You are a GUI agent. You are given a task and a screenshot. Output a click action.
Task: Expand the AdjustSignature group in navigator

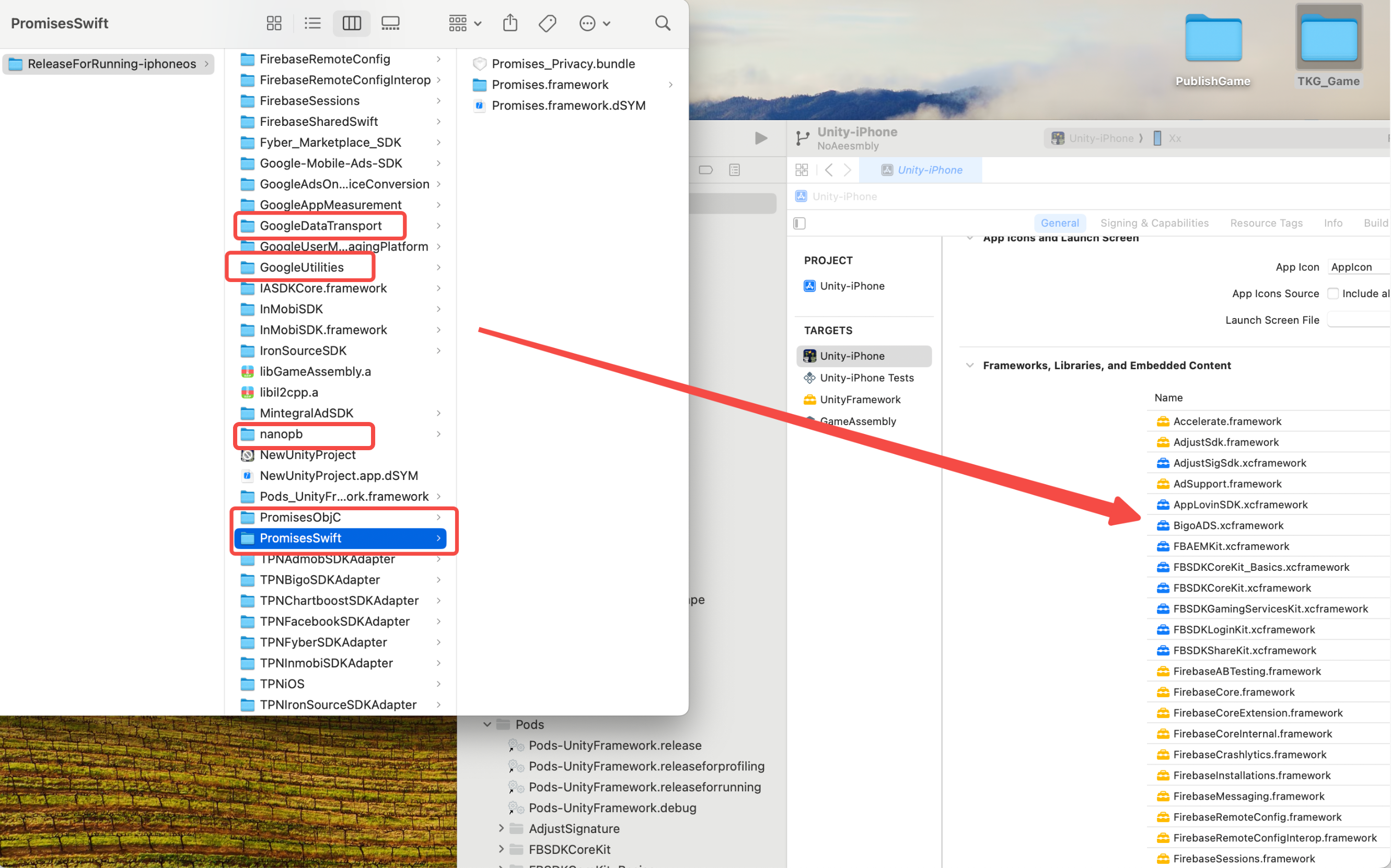[501, 828]
